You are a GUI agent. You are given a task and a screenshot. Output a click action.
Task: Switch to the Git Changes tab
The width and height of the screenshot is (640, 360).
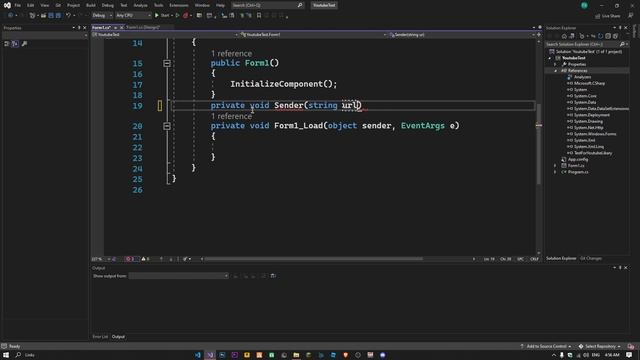tap(591, 258)
